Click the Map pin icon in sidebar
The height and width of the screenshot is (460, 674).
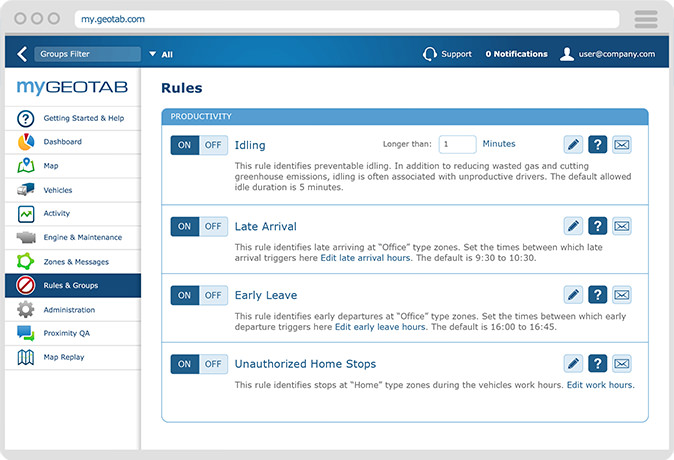pos(26,166)
